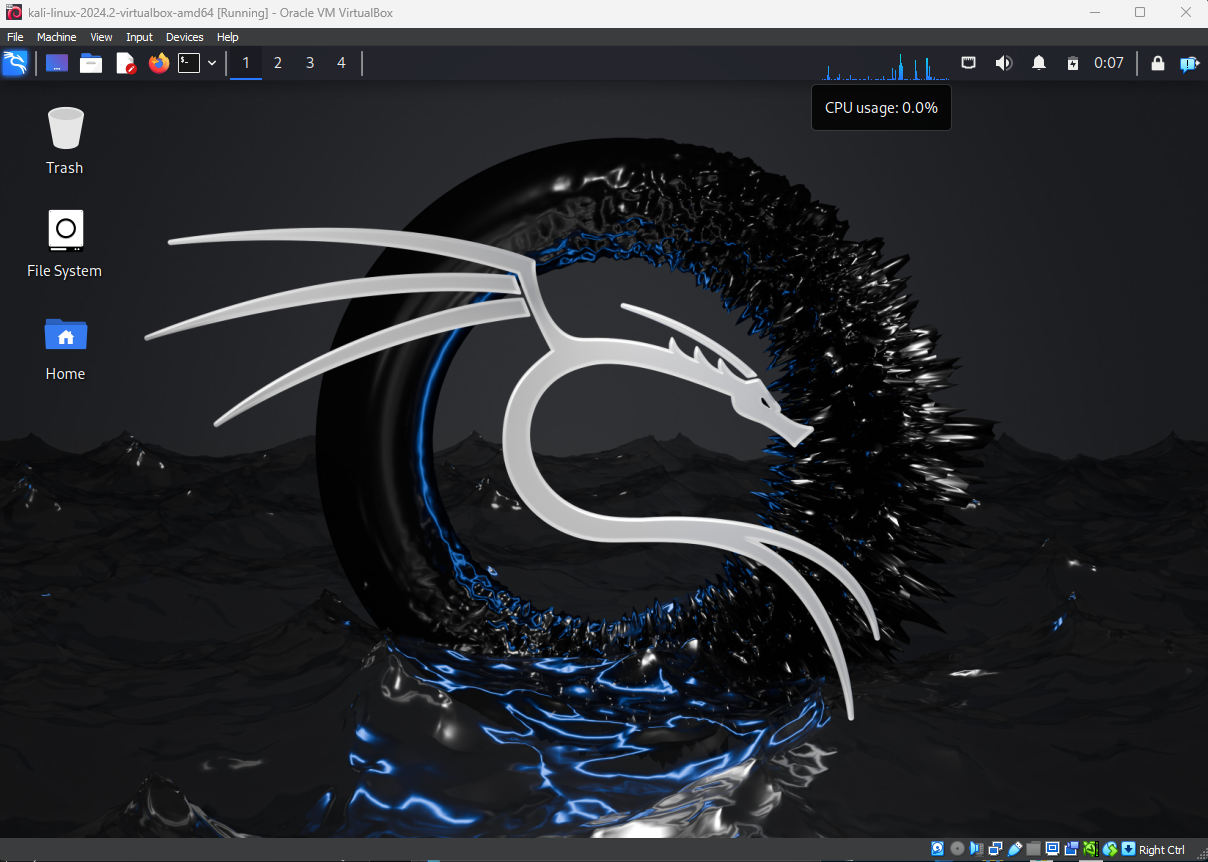Open the VirtualBox File menu

tap(15, 37)
